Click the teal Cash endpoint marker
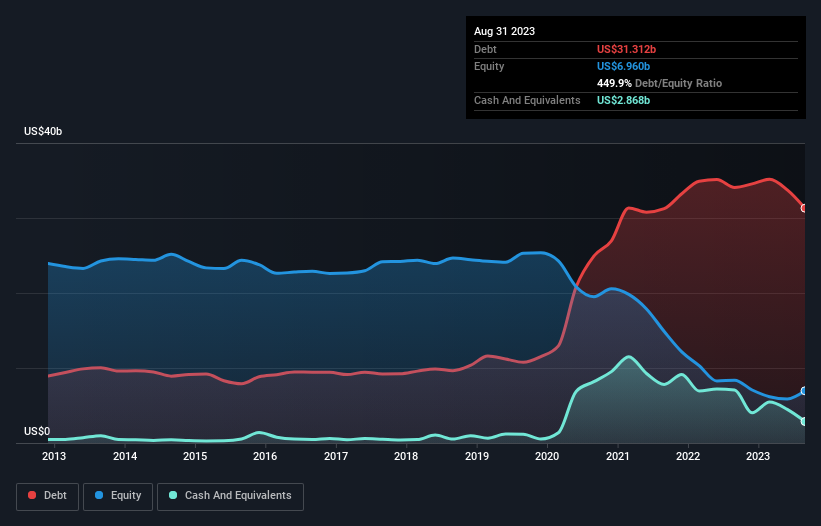 coord(805,421)
